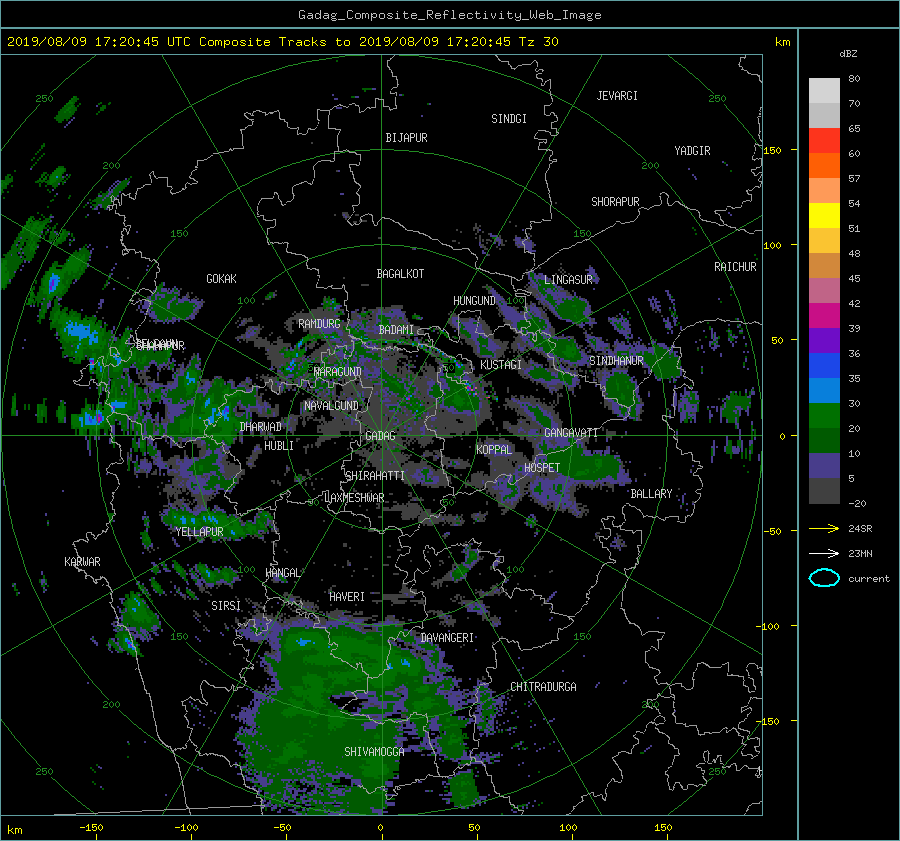This screenshot has height=841, width=900.
Task: Select the 80 dBZ light grey swatch
Action: tap(824, 90)
